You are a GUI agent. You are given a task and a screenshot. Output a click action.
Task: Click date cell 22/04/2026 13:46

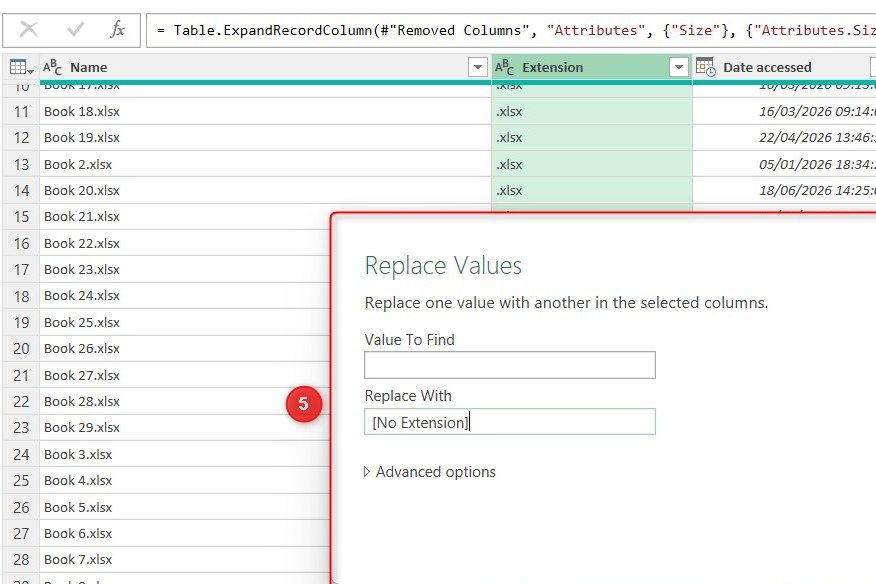pyautogui.click(x=784, y=137)
